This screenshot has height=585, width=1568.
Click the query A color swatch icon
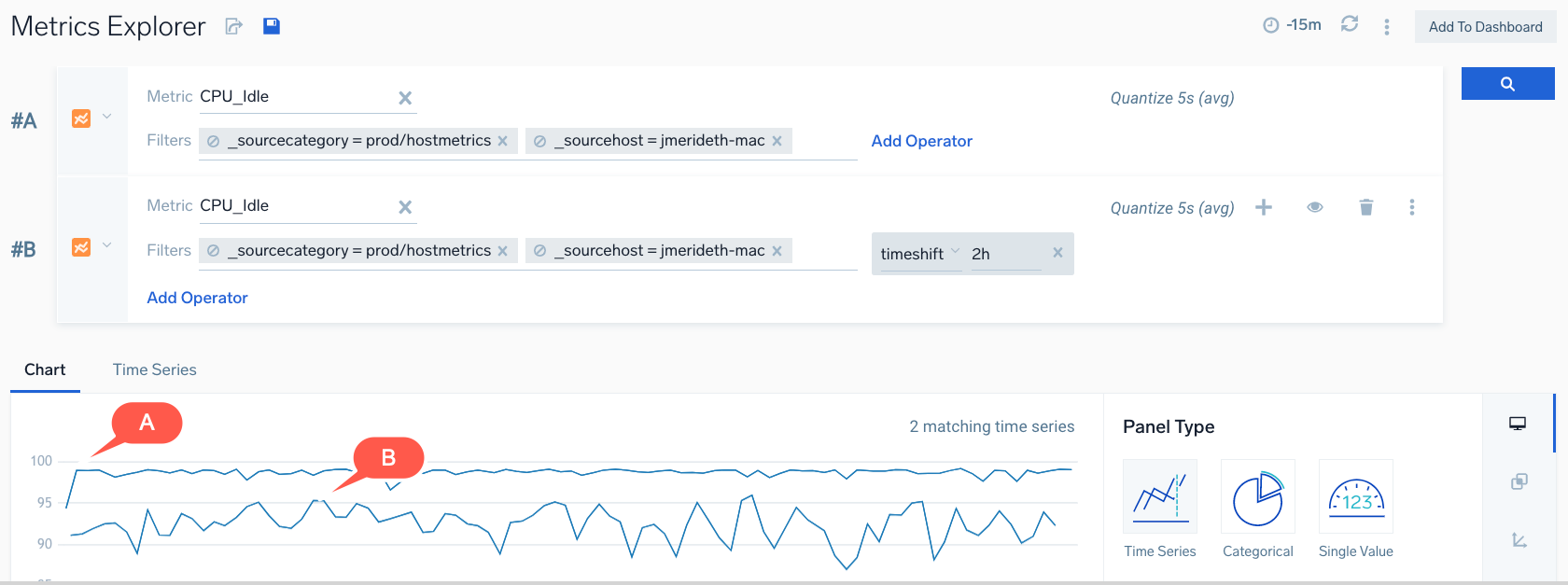coord(81,118)
